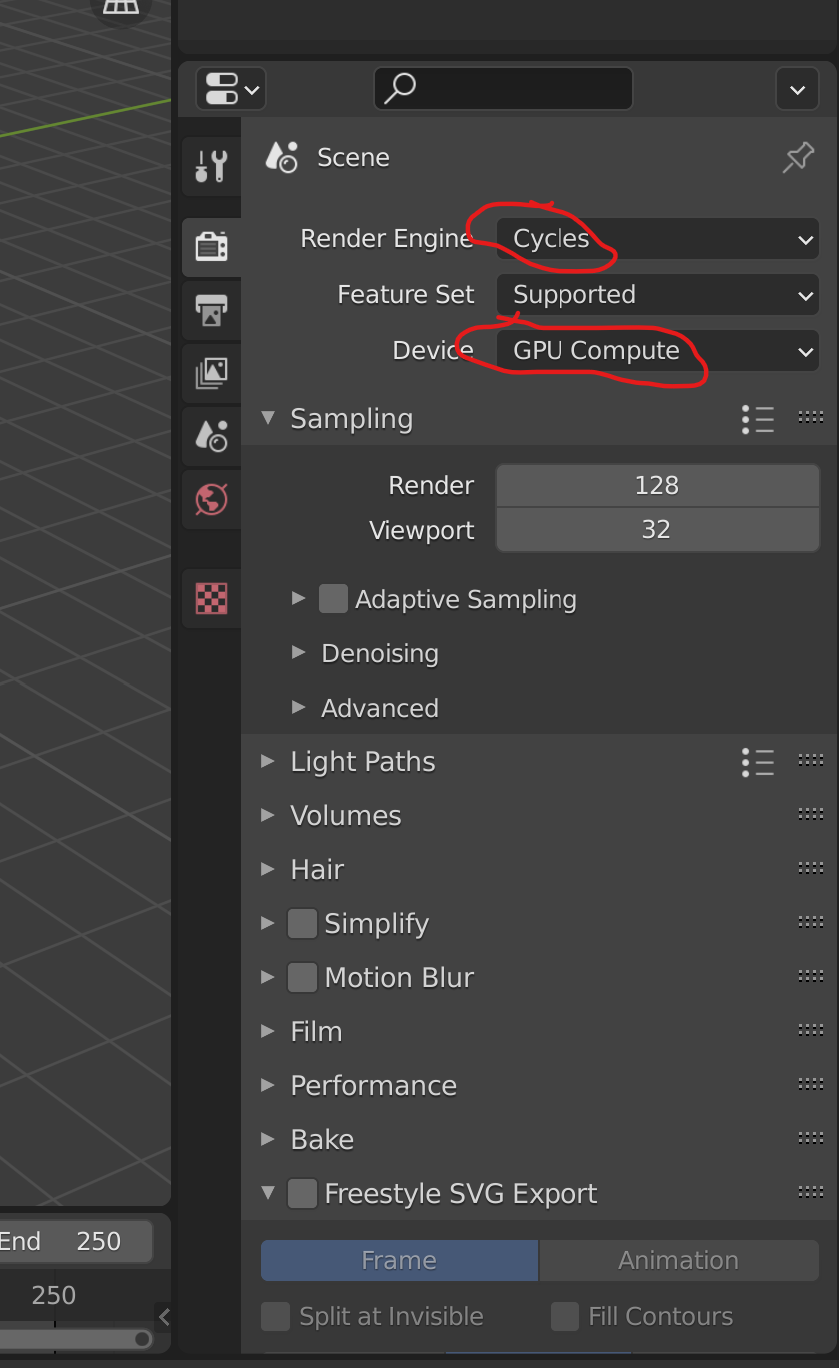Image resolution: width=839 pixels, height=1368 pixels.
Task: Enable the Freestyle SVG Export checkbox
Action: coord(302,1193)
